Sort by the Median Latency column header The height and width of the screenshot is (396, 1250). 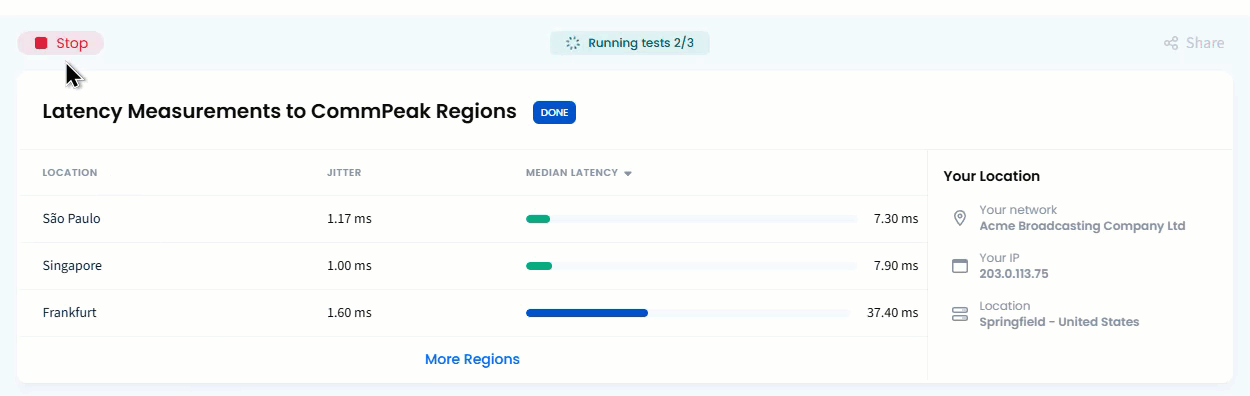click(579, 173)
